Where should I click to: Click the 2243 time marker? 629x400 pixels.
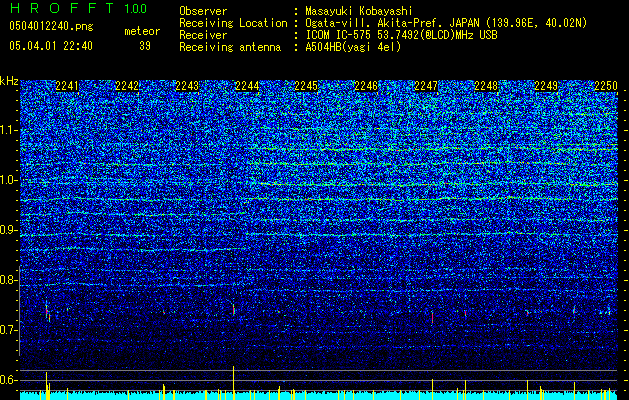coord(187,86)
